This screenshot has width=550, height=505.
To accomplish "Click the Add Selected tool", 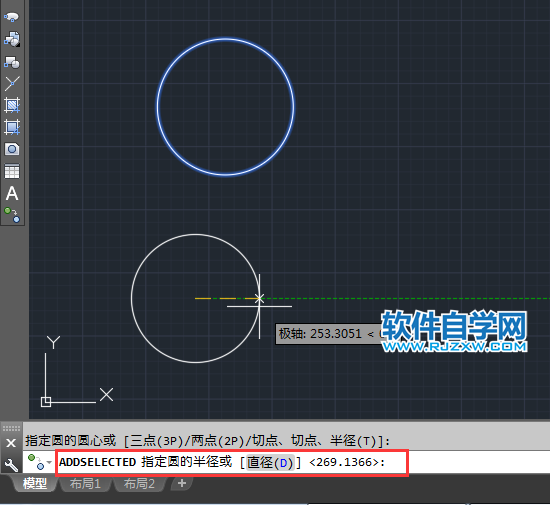I will (12, 215).
